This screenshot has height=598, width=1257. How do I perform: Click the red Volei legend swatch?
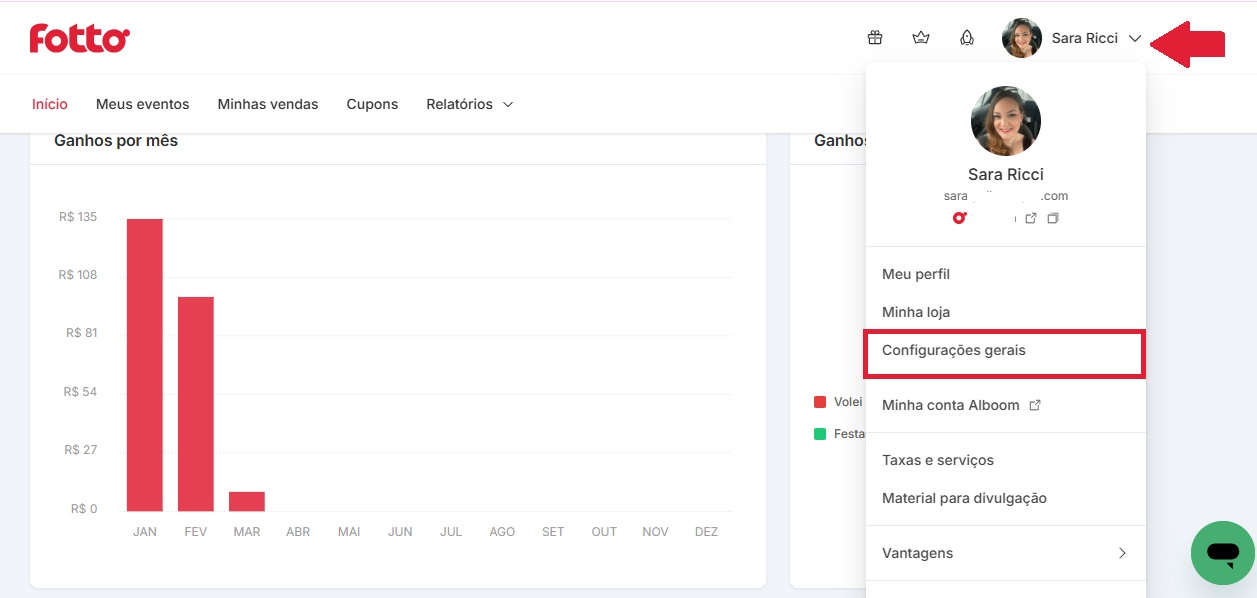(820, 402)
